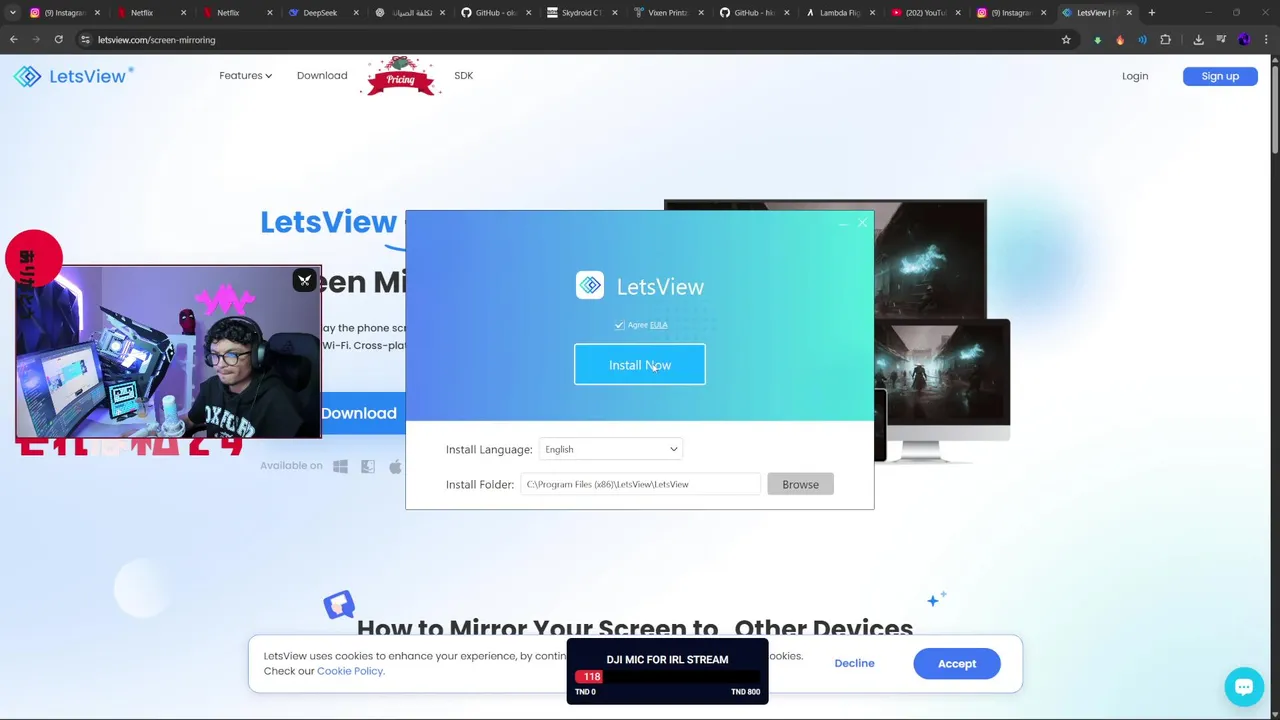Image resolution: width=1280 pixels, height=720 pixels.
Task: Switch to the YouTube tab
Action: [x=926, y=13]
